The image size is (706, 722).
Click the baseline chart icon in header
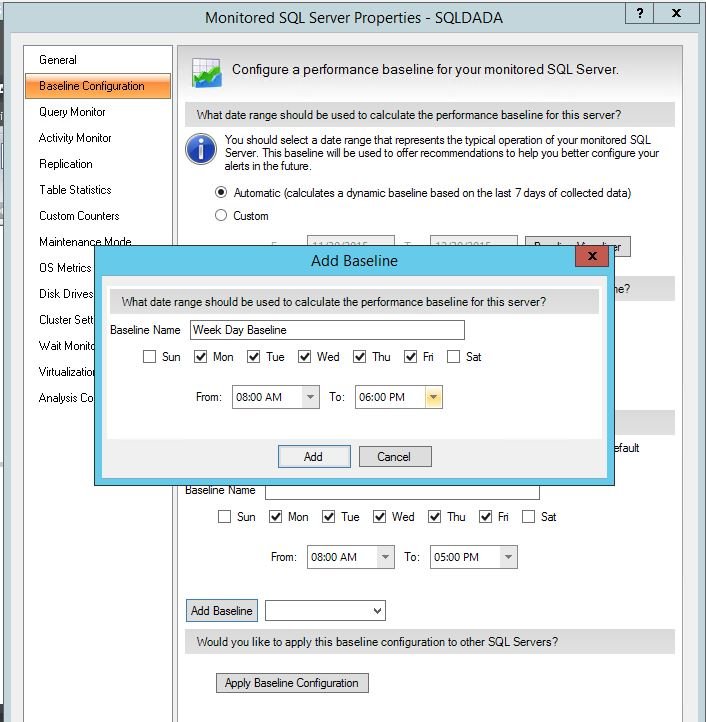click(206, 72)
